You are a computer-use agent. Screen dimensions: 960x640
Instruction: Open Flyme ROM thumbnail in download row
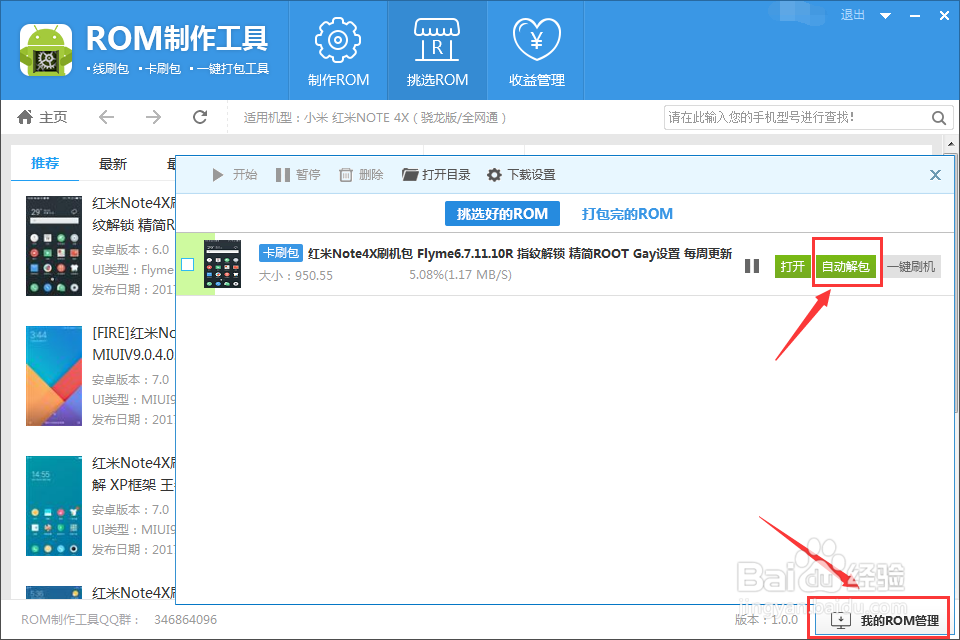tap(222, 264)
